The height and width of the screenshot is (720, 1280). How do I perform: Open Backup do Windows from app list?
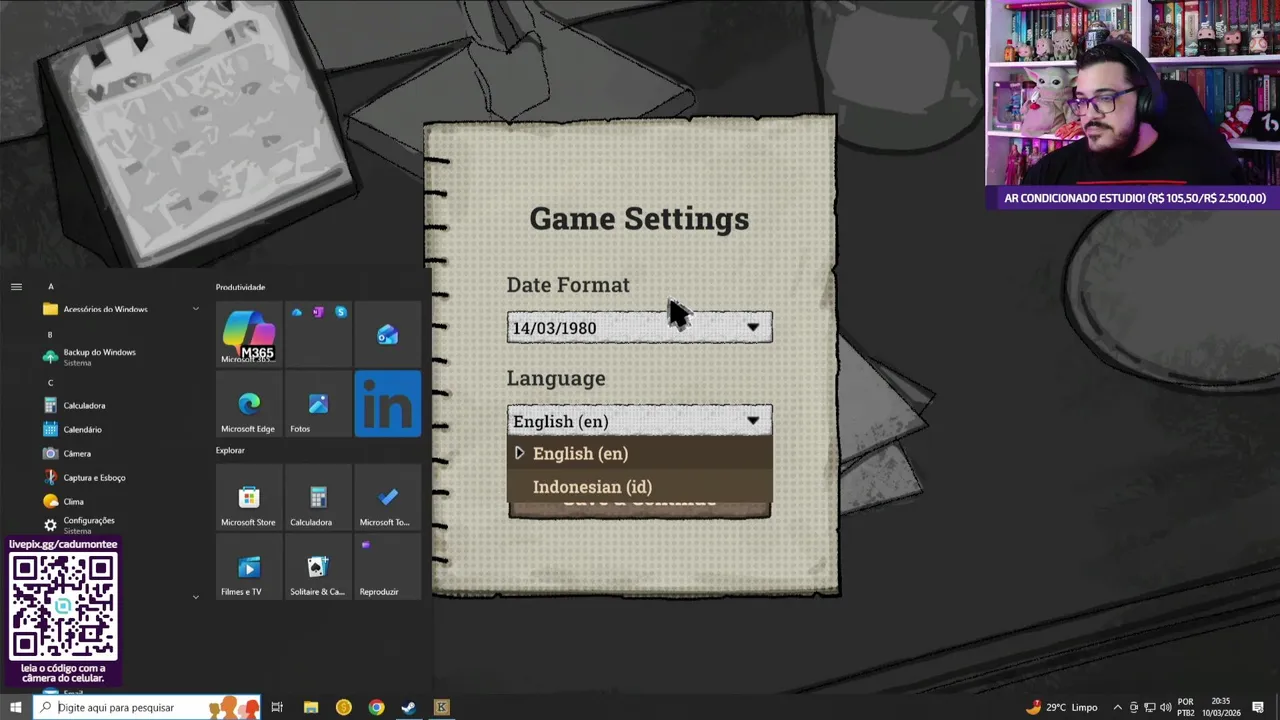(120, 357)
